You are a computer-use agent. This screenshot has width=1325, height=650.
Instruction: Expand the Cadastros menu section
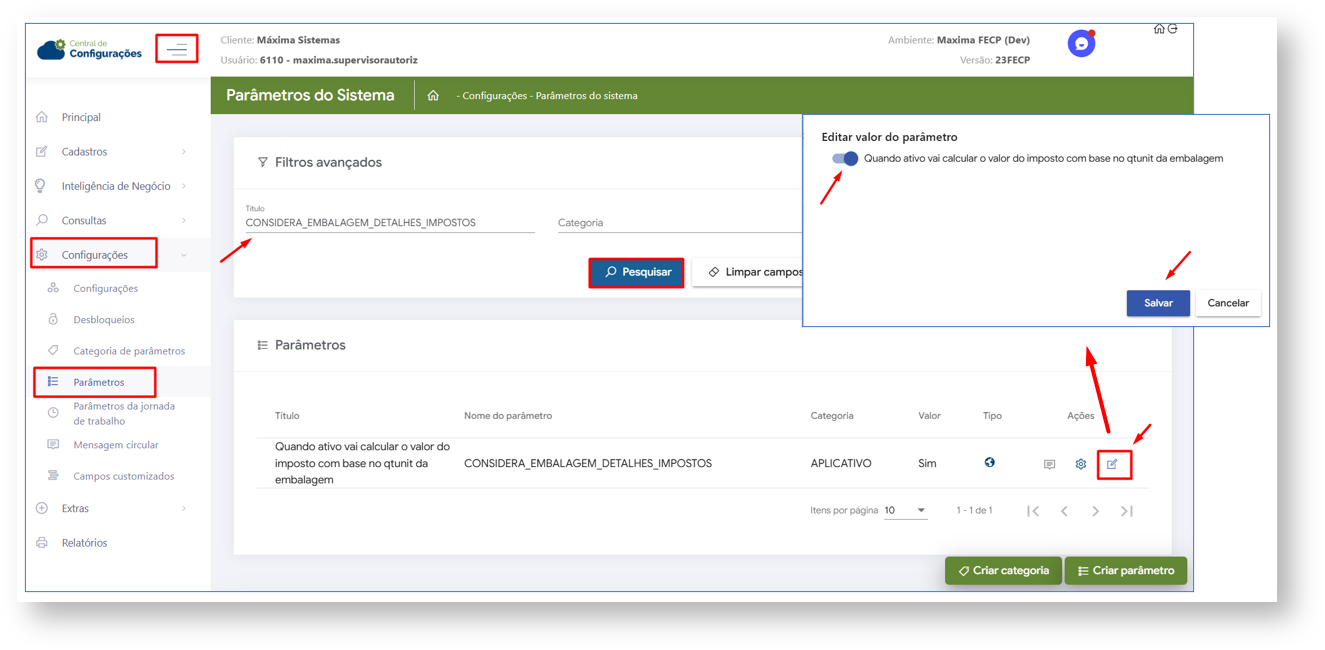pos(112,152)
